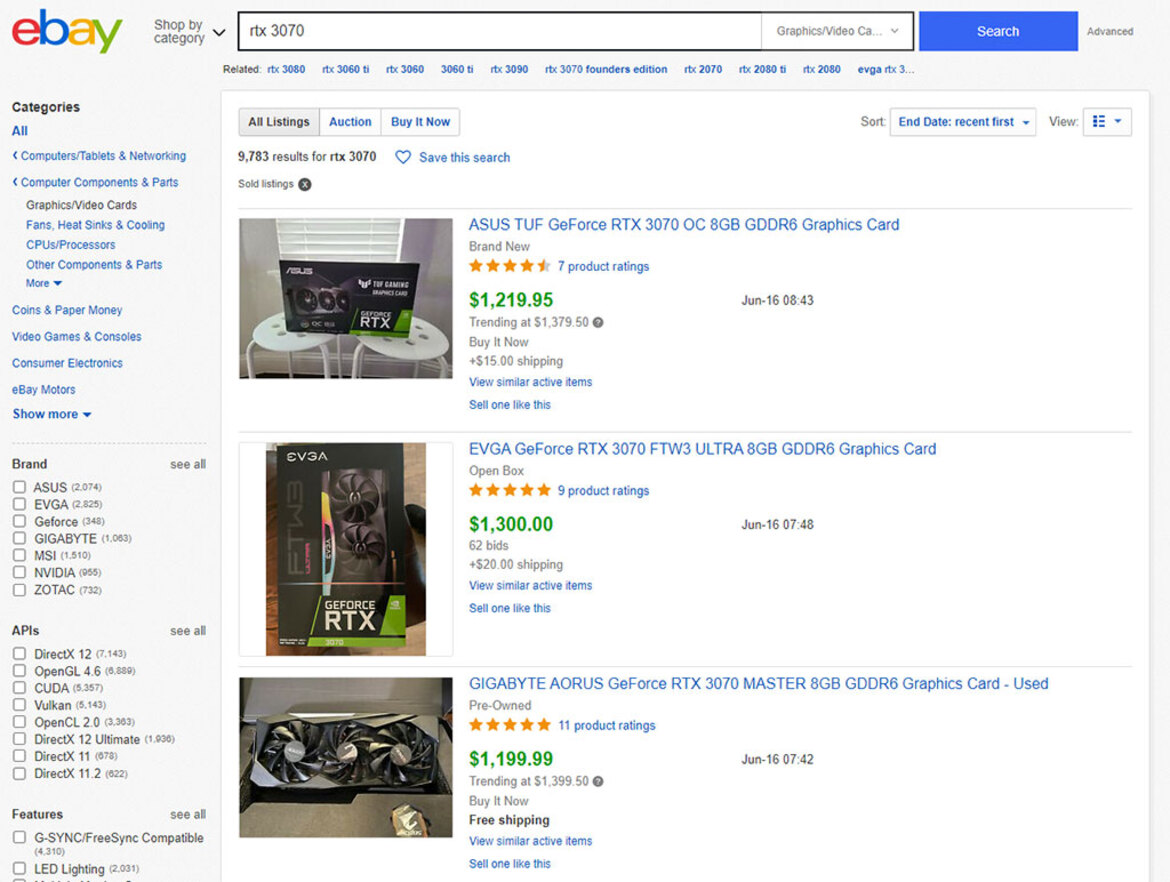1170x882 pixels.
Task: Open Video Games & Consoles category
Action: pos(77,337)
